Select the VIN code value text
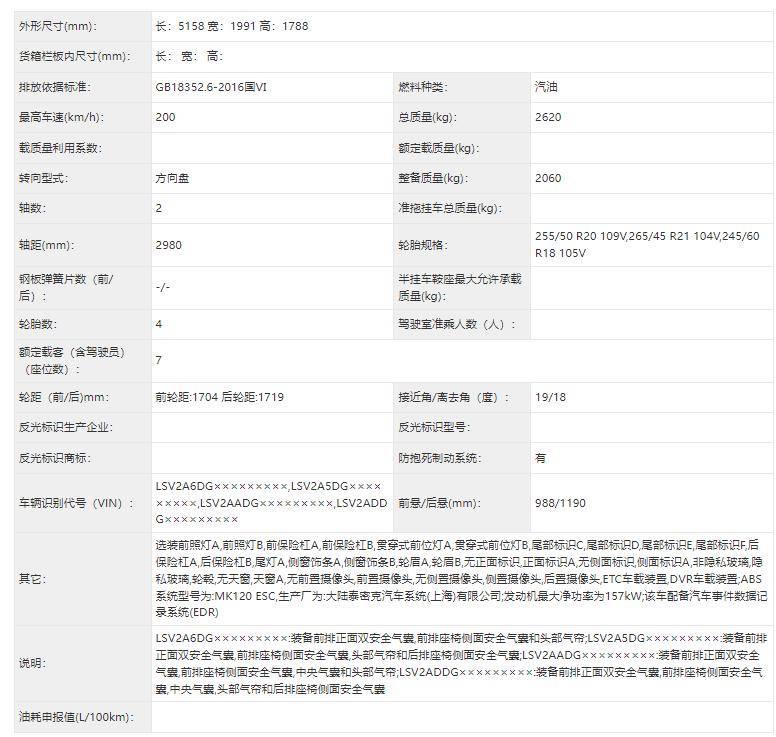This screenshot has width=776, height=737. pos(268,502)
